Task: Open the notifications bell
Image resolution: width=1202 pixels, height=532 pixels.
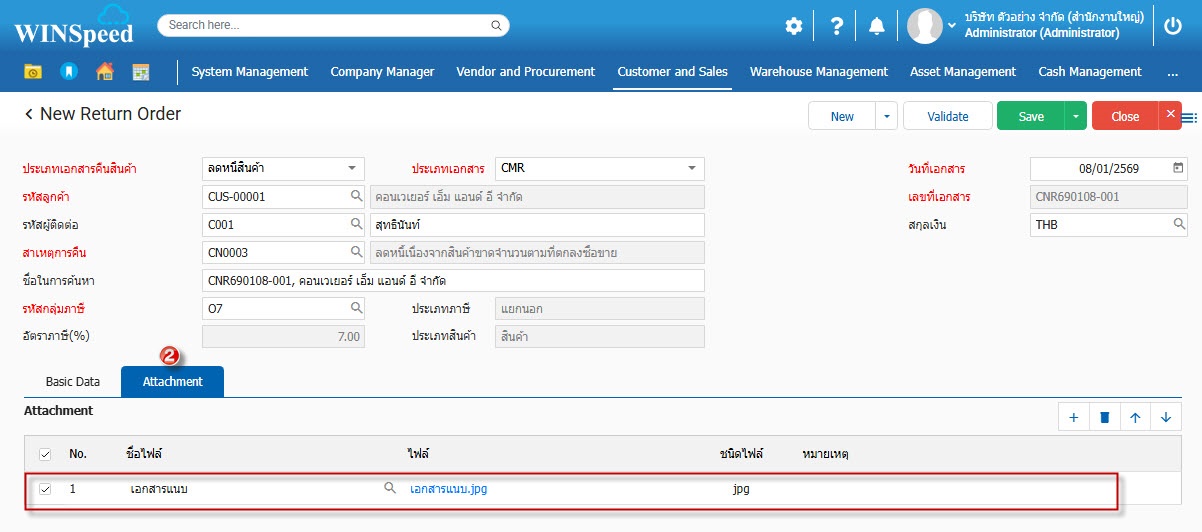Action: [876, 26]
